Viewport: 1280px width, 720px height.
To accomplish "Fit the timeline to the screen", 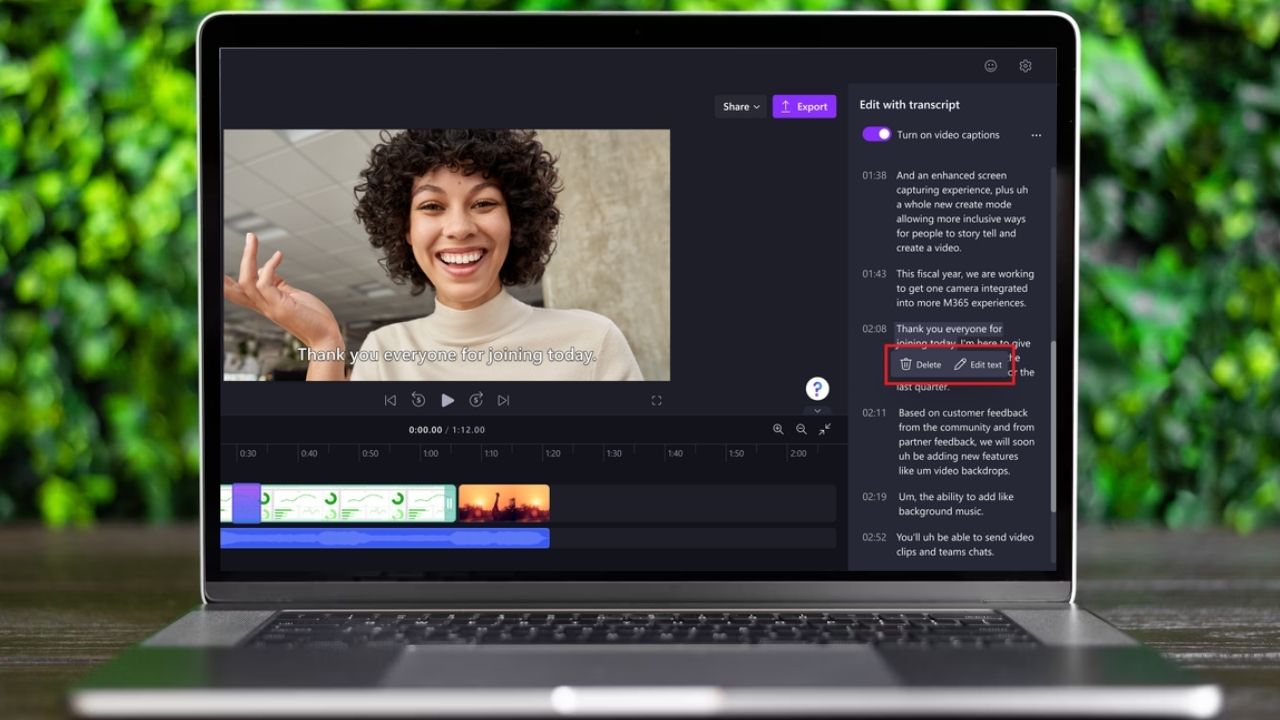I will pos(824,430).
